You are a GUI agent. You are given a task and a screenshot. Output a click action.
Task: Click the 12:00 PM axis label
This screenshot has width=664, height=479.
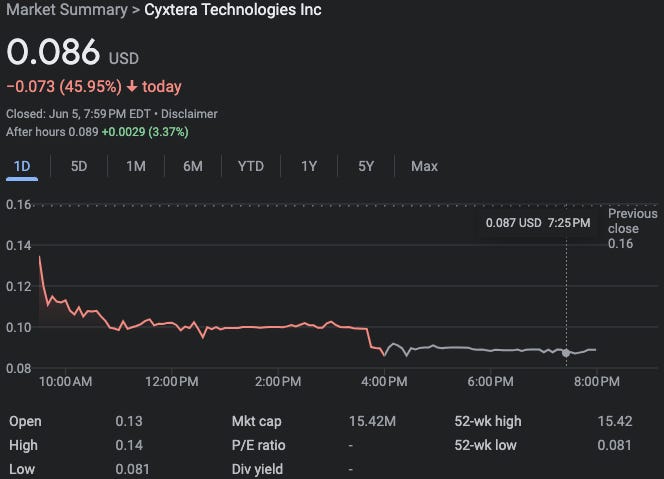(172, 382)
